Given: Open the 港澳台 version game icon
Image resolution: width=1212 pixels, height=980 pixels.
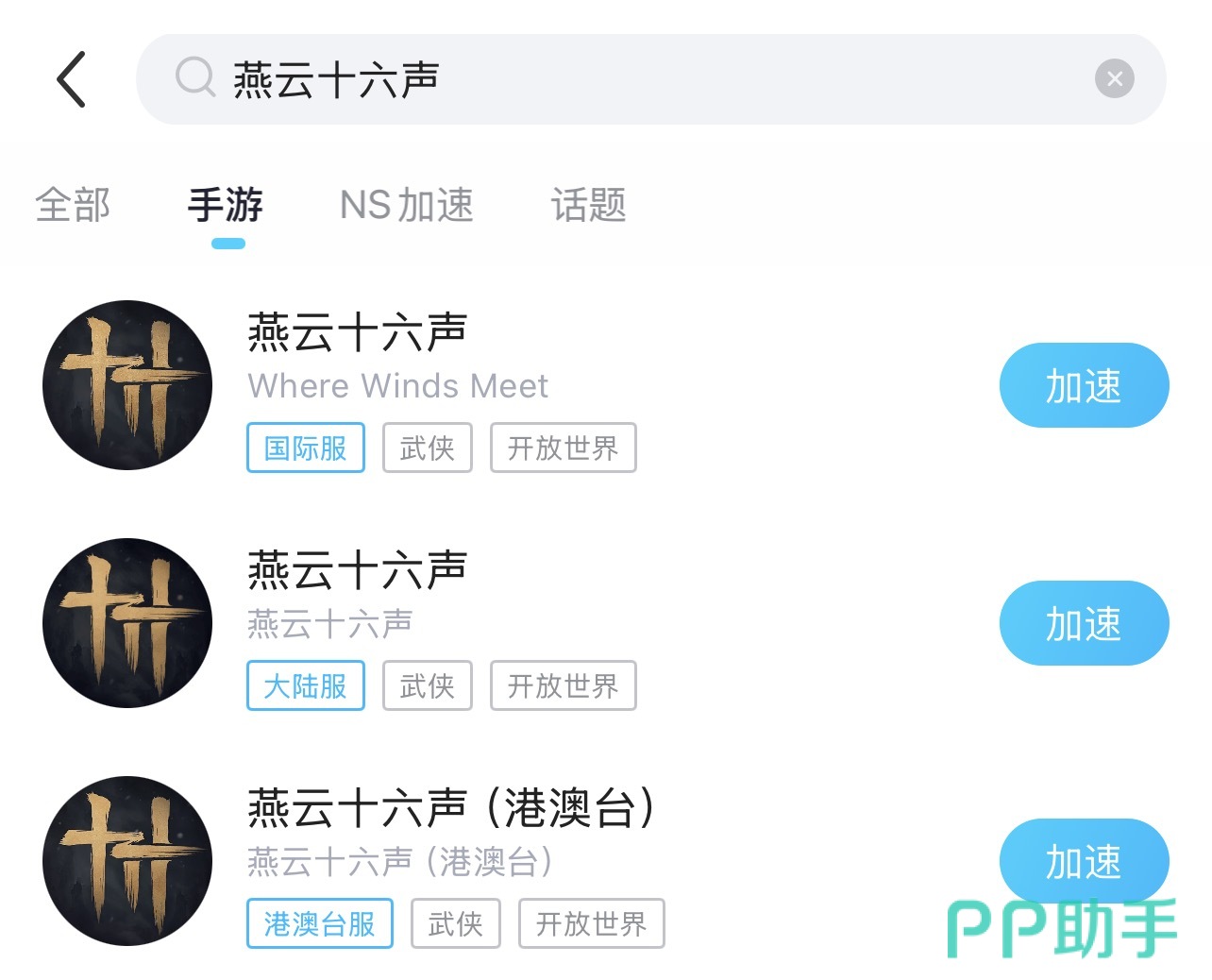Looking at the screenshot, I should click(127, 861).
